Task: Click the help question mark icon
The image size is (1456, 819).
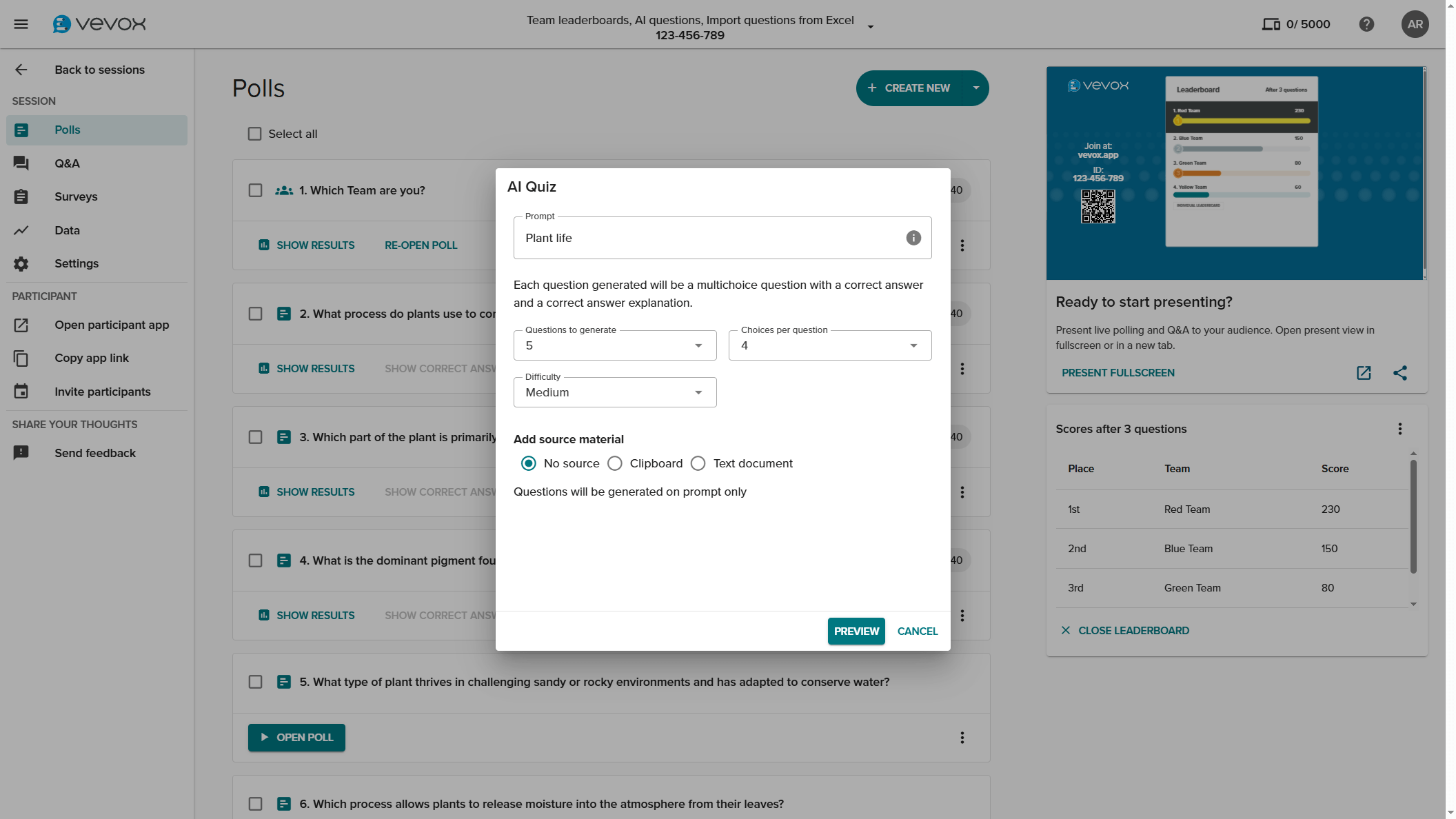Action: 1366,24
